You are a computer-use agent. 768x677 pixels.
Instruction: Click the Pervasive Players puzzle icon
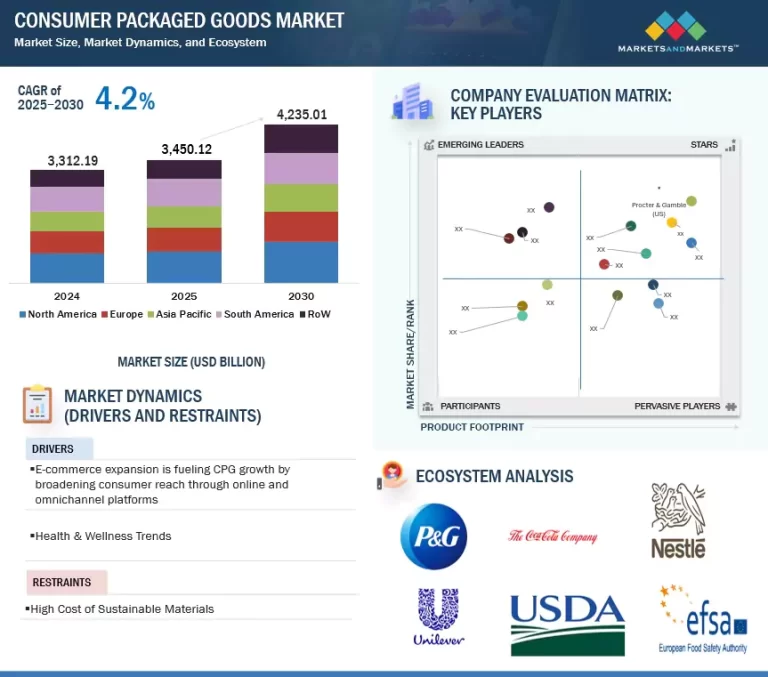click(x=731, y=406)
